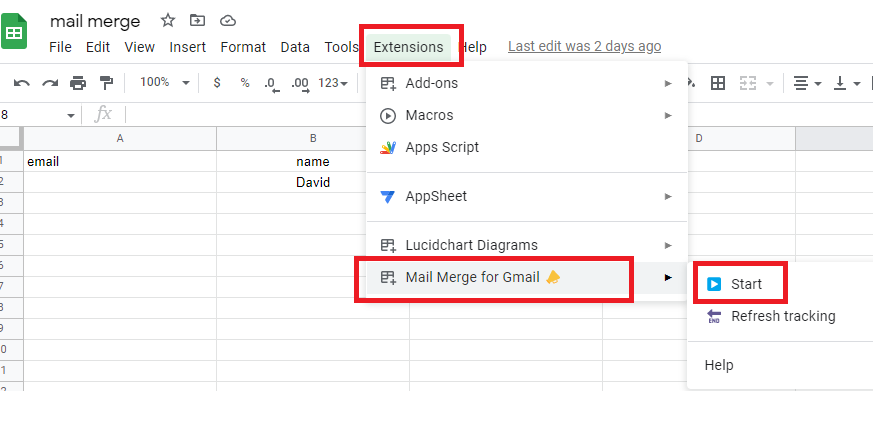Select Refresh tracking option
The width and height of the screenshot is (873, 429).
click(783, 316)
